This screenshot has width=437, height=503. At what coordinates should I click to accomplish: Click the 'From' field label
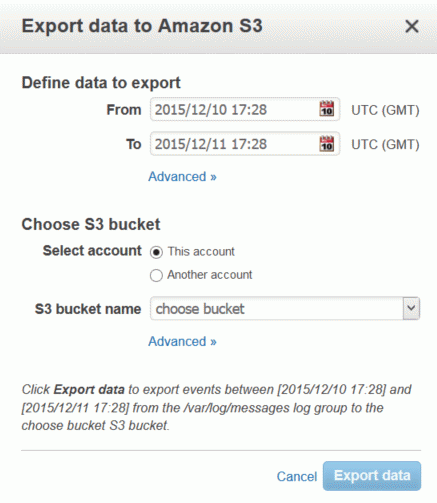[124, 110]
